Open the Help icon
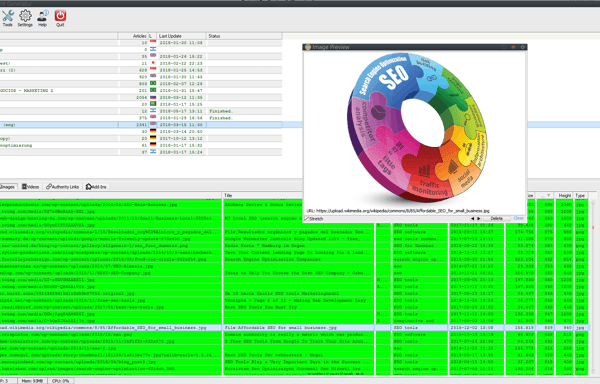 pos(42,18)
